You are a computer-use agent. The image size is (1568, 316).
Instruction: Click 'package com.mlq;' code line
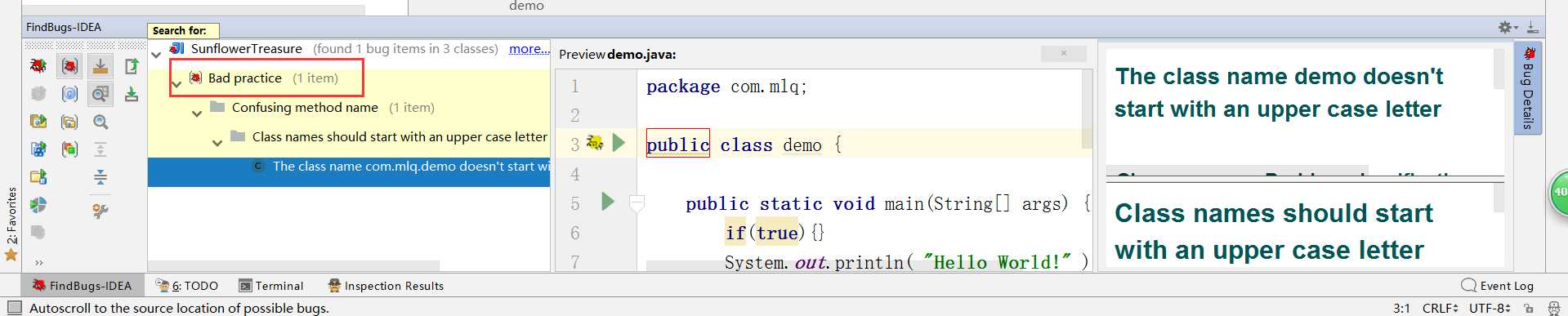point(726,87)
